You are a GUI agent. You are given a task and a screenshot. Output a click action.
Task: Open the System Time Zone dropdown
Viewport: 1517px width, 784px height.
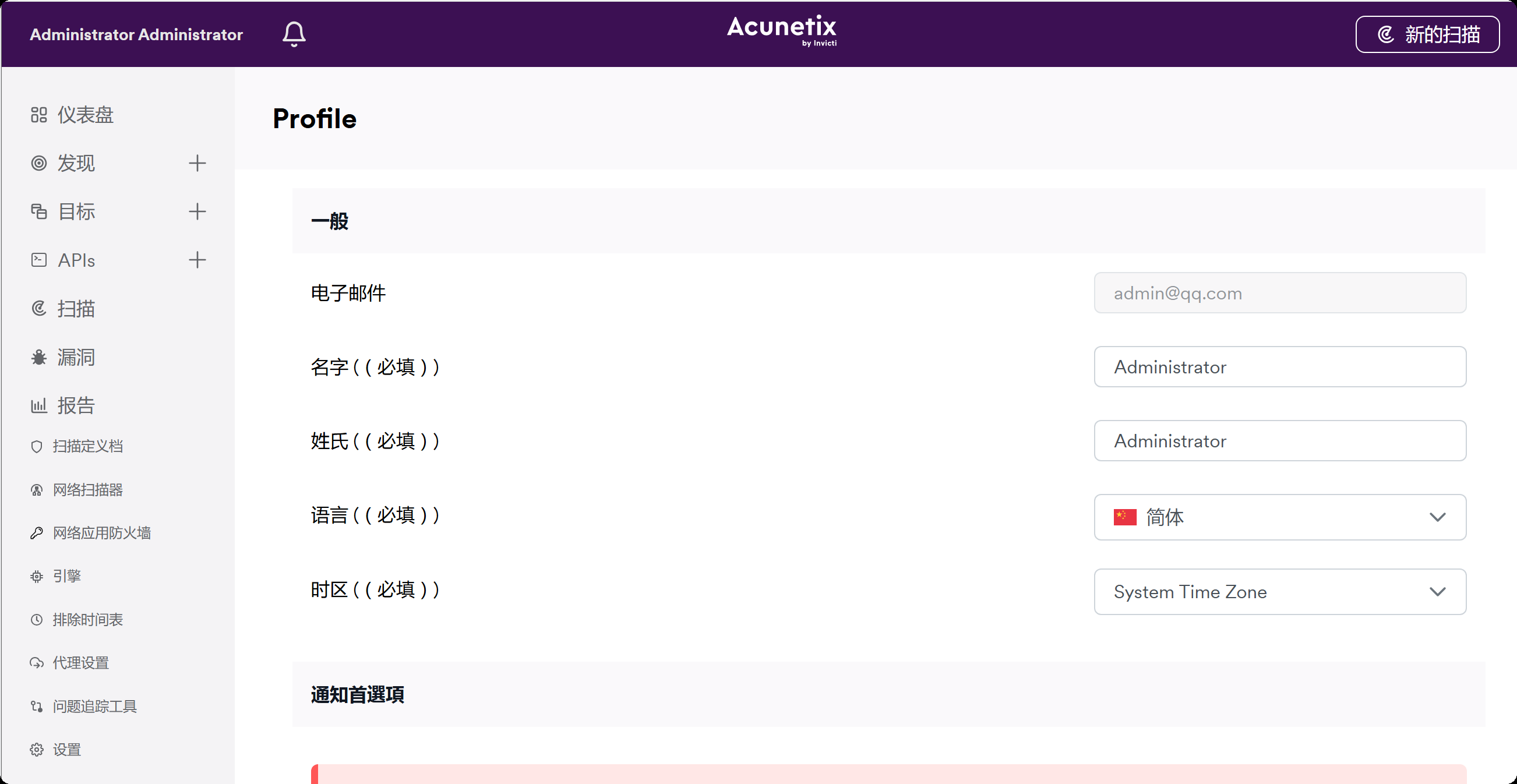click(1279, 592)
